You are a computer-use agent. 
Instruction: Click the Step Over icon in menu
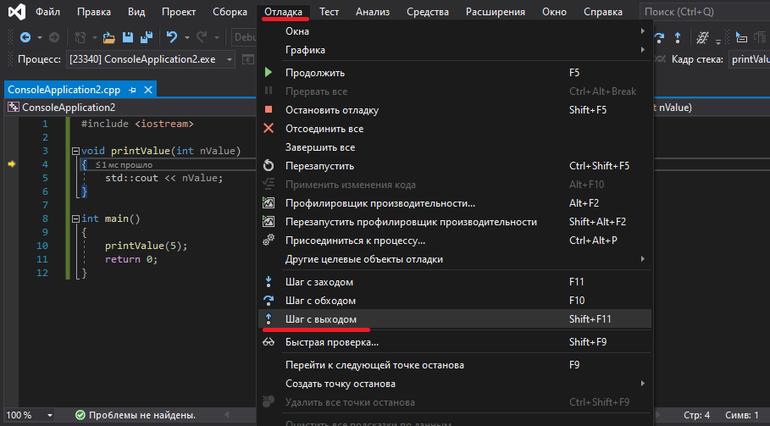pos(269,300)
